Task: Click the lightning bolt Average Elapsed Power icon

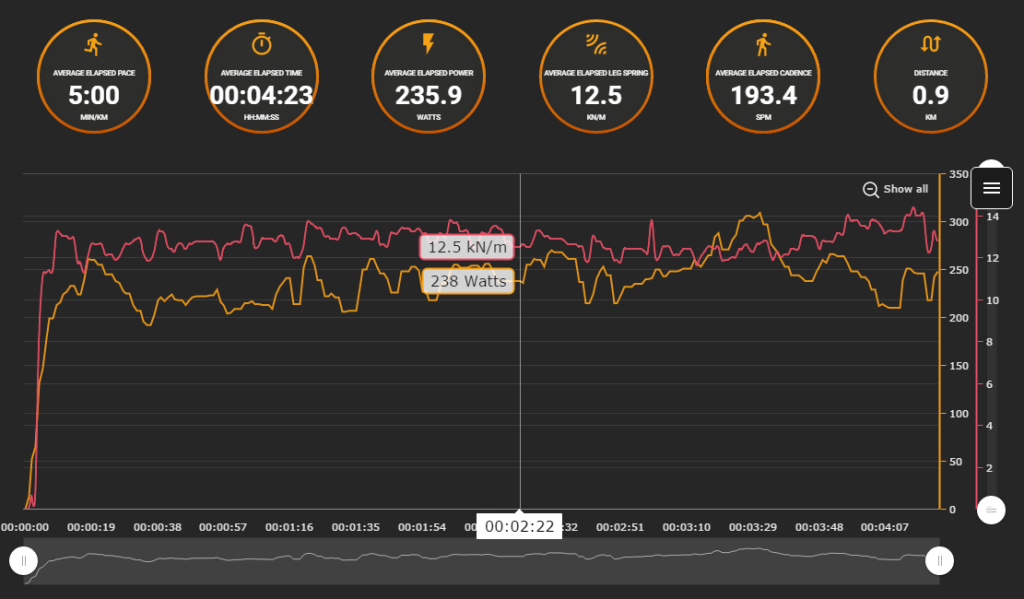Action: coord(428,44)
